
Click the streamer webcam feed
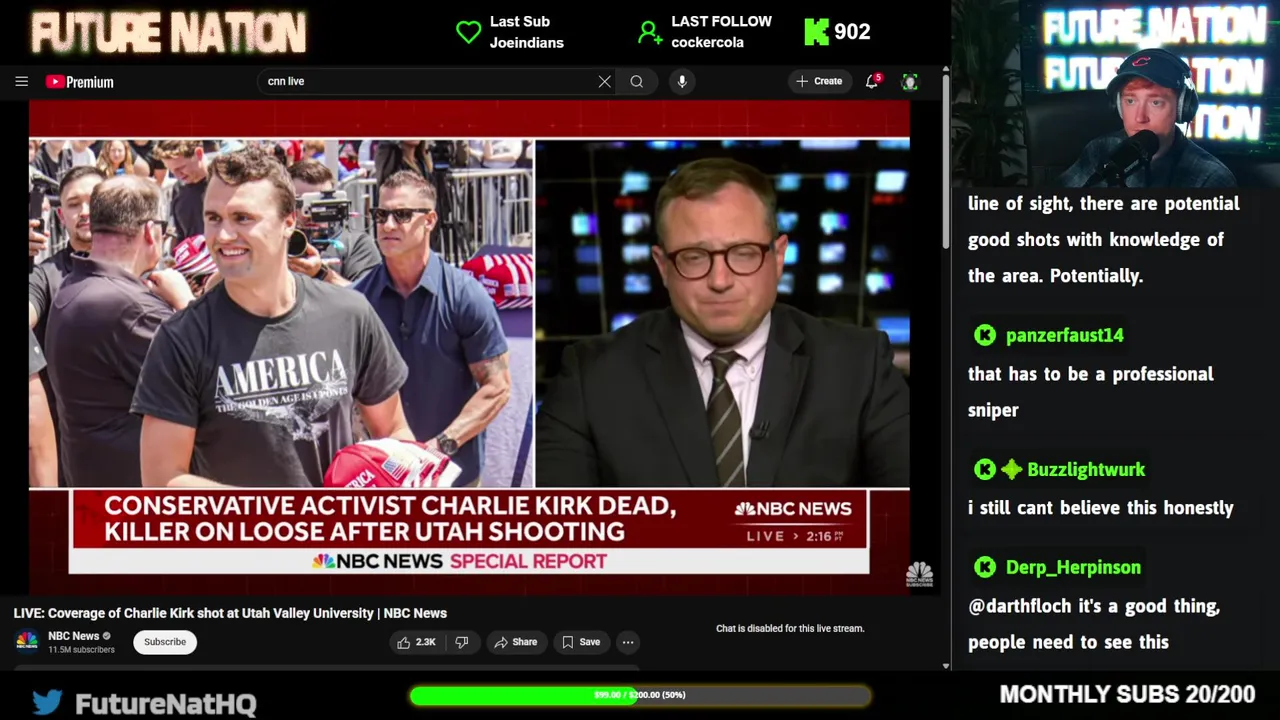(x=1116, y=94)
